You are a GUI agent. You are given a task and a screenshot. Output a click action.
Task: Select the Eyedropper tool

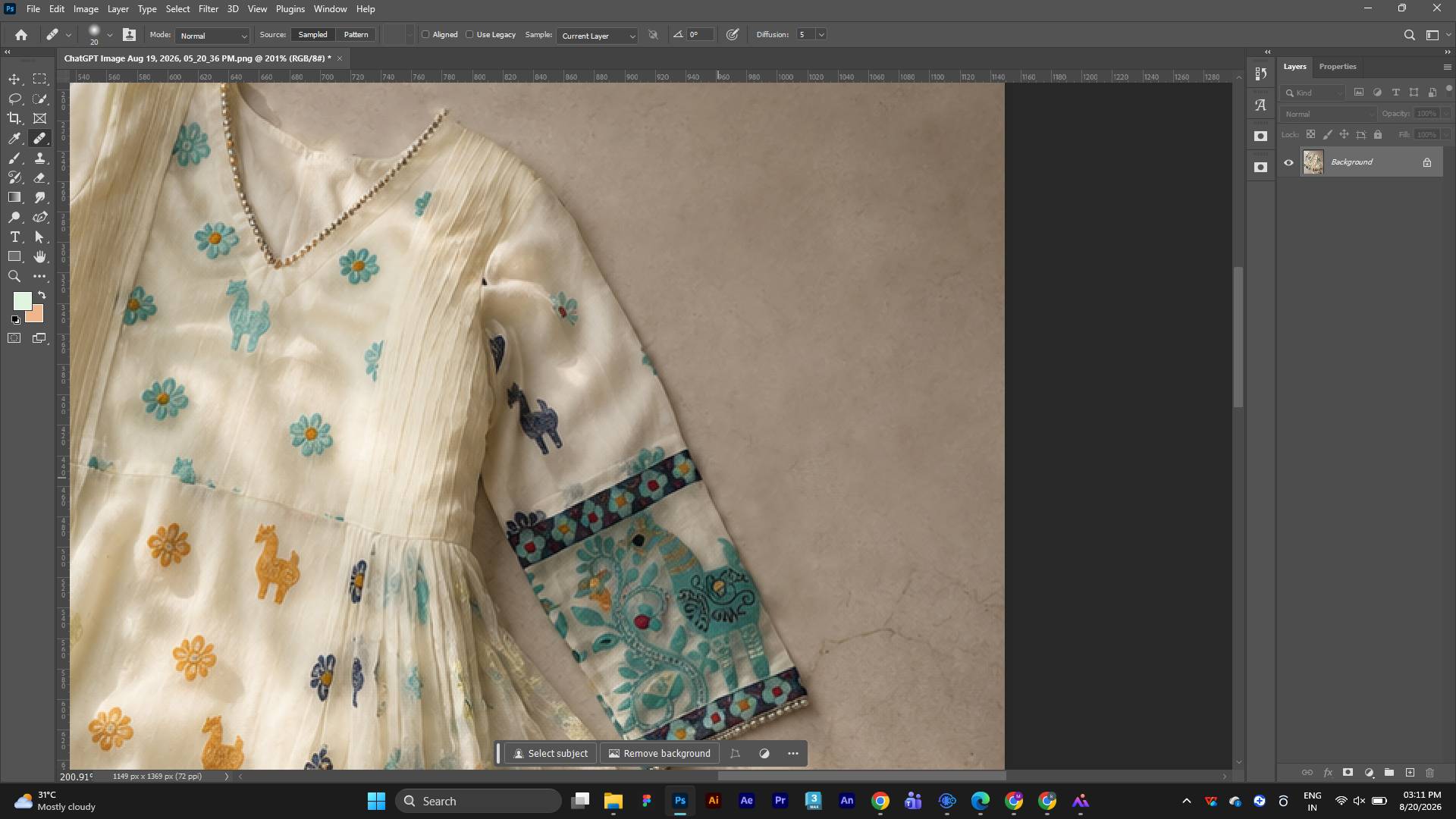pos(14,138)
